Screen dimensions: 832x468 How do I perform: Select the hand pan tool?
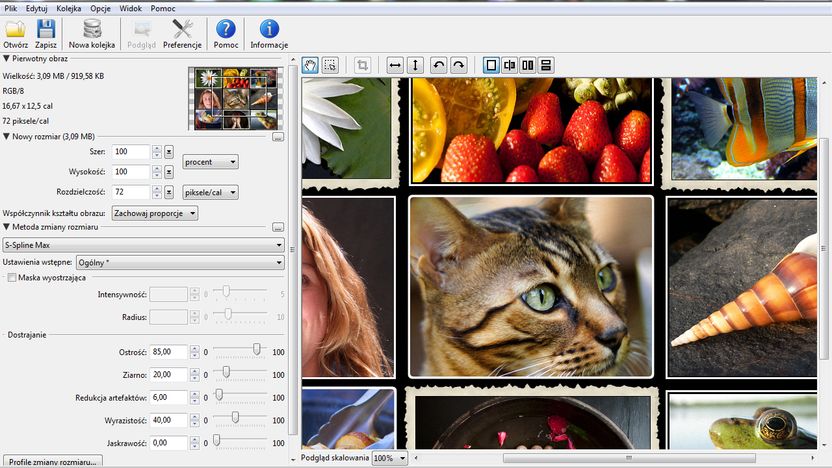click(x=310, y=65)
